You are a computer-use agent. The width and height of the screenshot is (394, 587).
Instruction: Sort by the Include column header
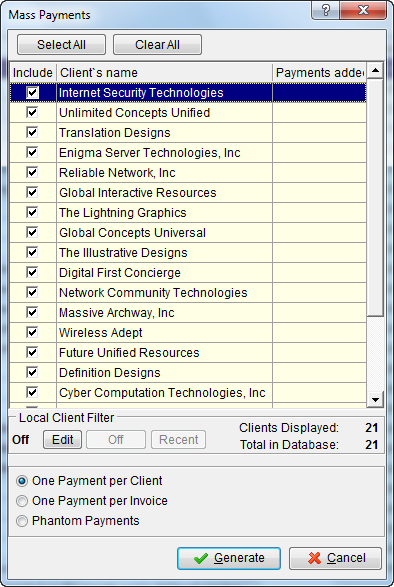pos(33,72)
